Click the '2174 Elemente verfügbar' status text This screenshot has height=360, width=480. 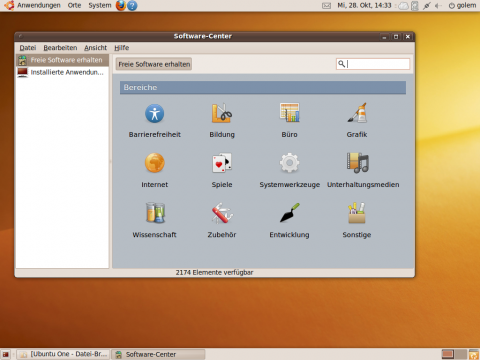point(214,272)
